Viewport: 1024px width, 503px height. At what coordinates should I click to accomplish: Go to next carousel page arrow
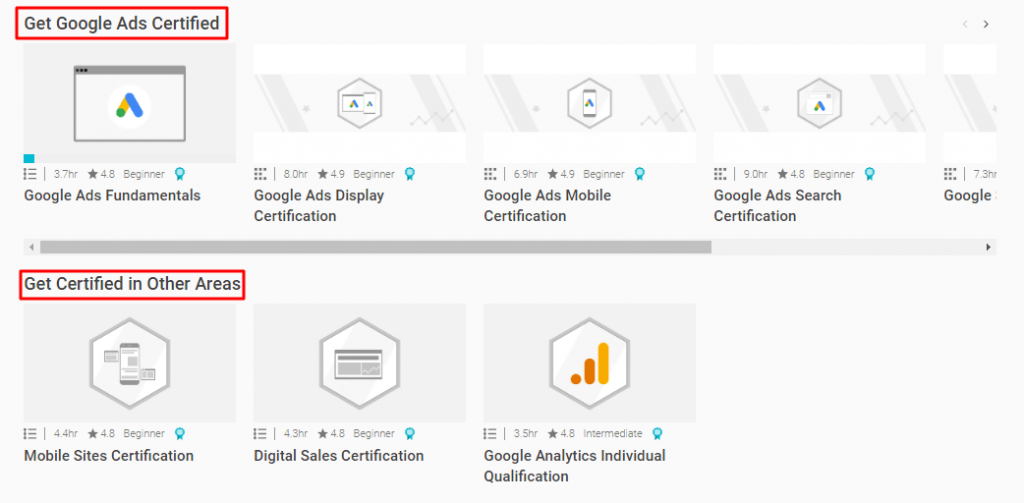(986, 24)
